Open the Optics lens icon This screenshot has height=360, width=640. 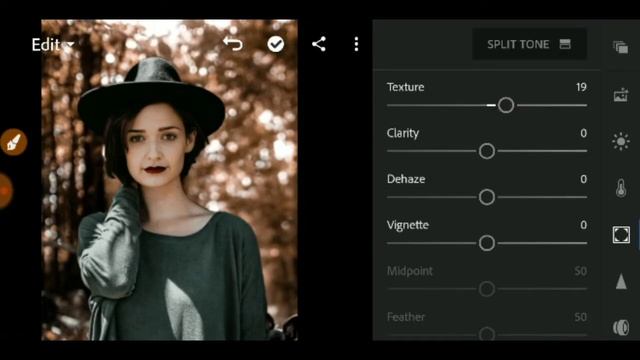pyautogui.click(x=621, y=327)
